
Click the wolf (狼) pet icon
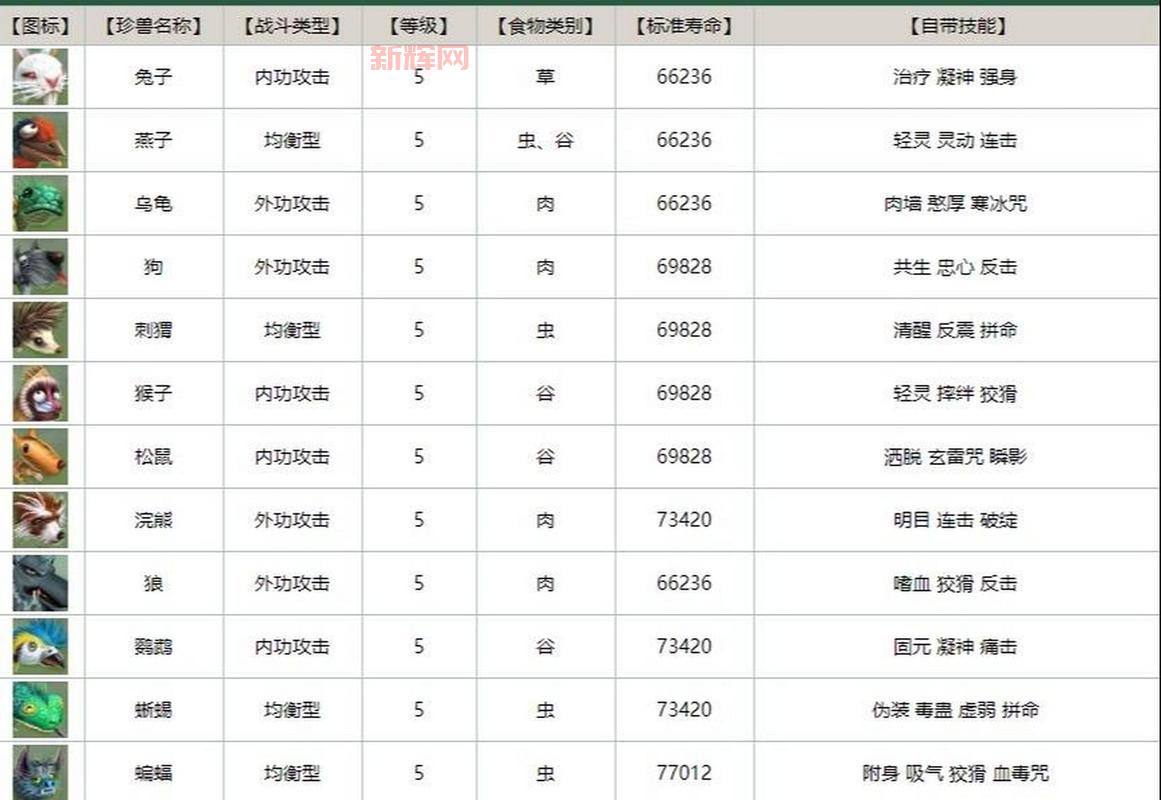40,583
